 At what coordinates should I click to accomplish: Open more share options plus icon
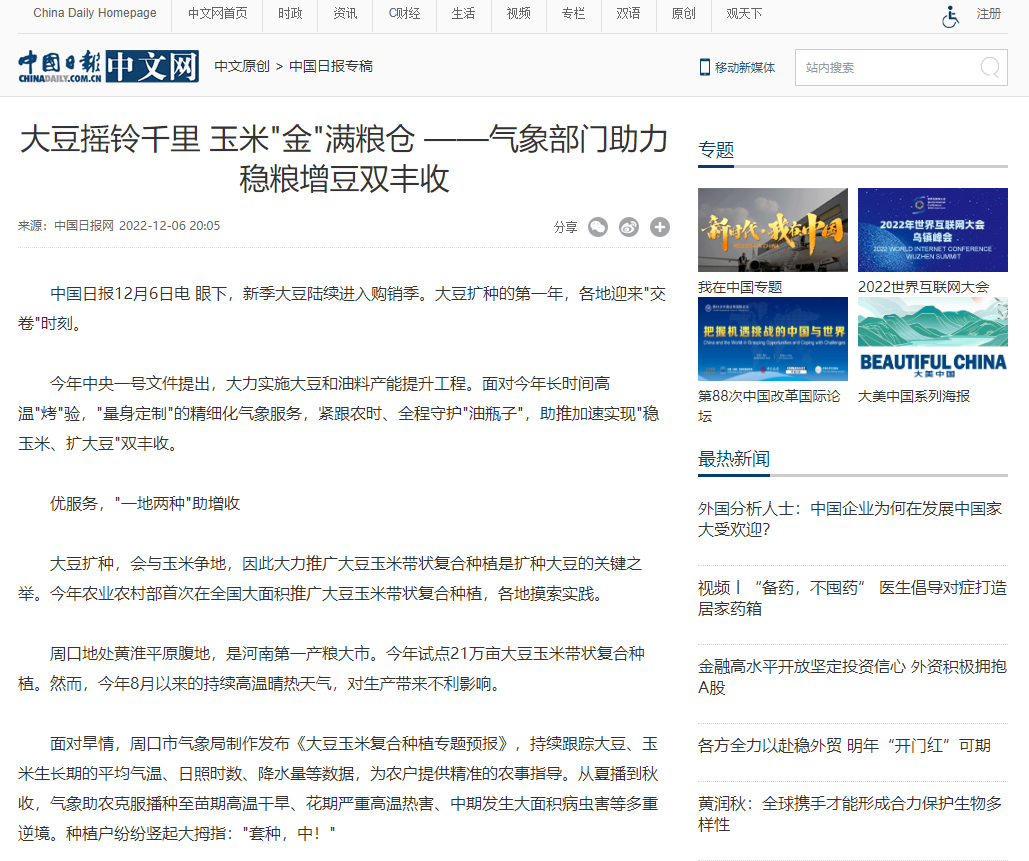pos(660,227)
